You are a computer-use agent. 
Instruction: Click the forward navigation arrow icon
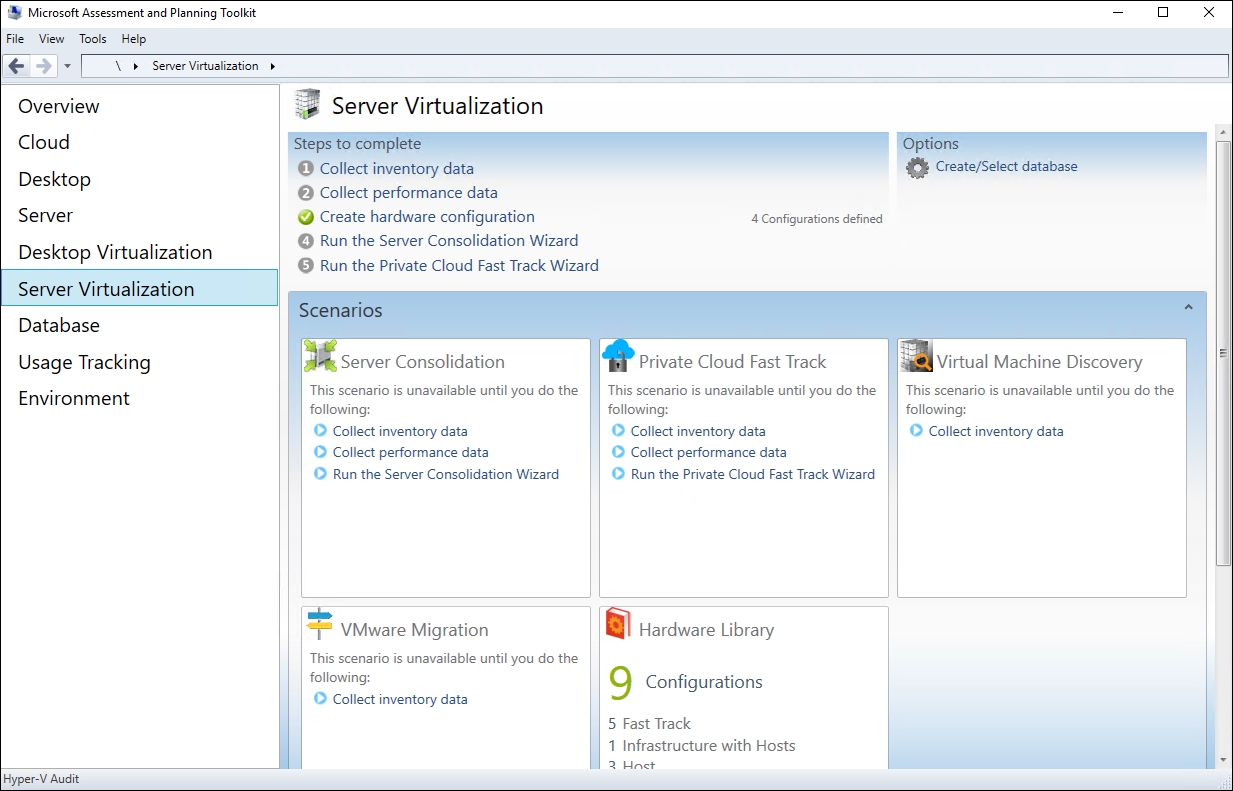coord(43,66)
